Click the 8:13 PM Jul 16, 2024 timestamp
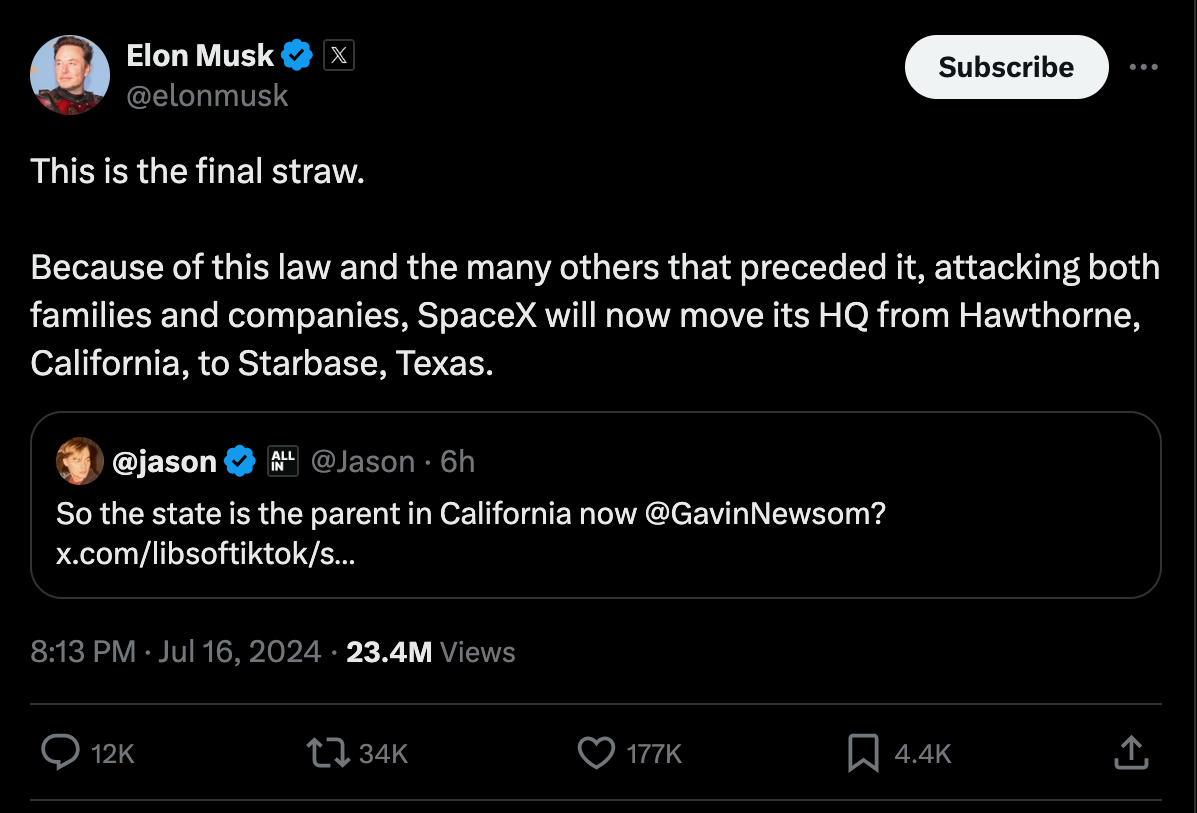This screenshot has width=1197, height=813. pos(173,652)
